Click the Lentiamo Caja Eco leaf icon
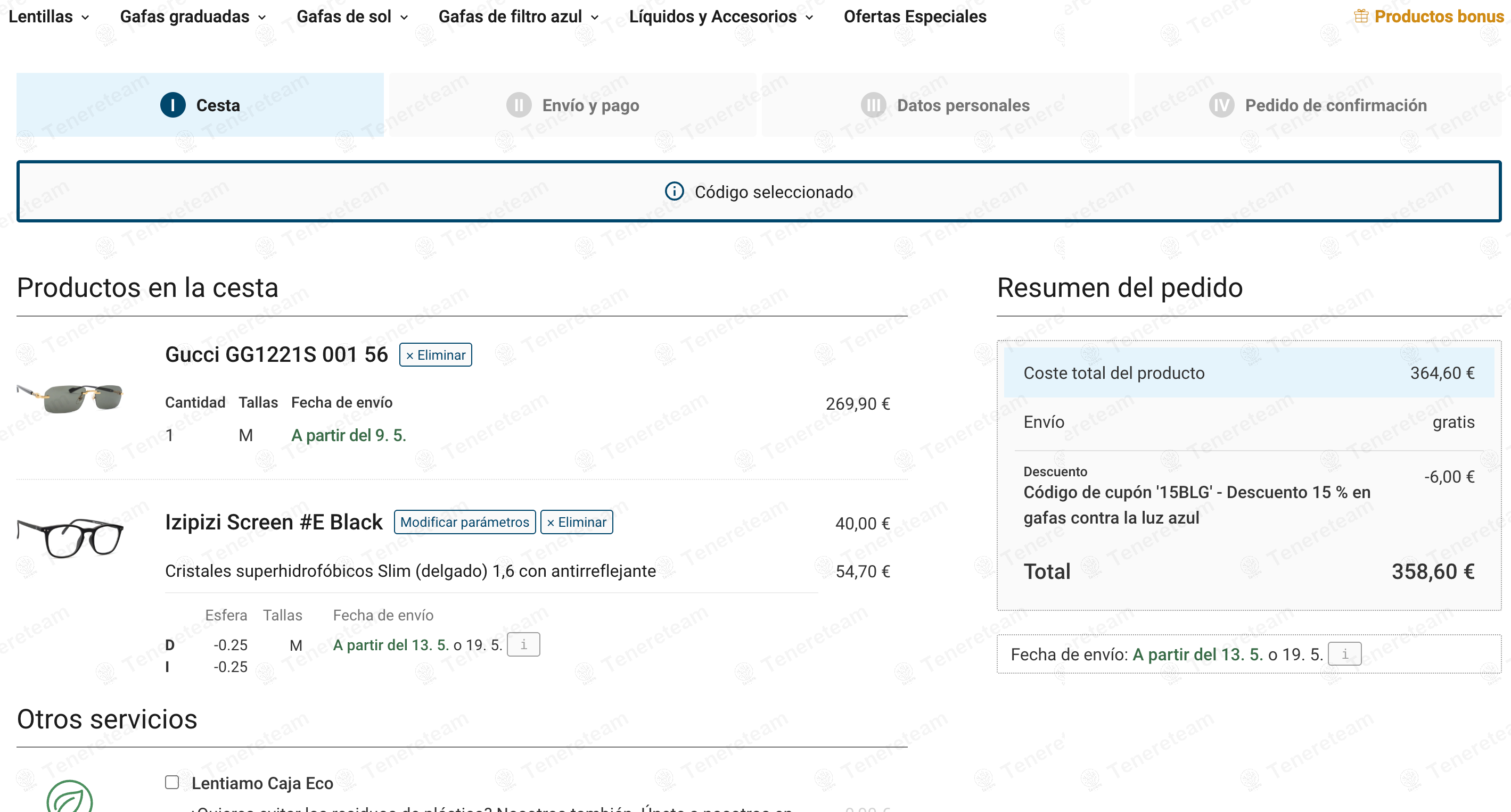This screenshot has height=812, width=1511. tap(70, 796)
